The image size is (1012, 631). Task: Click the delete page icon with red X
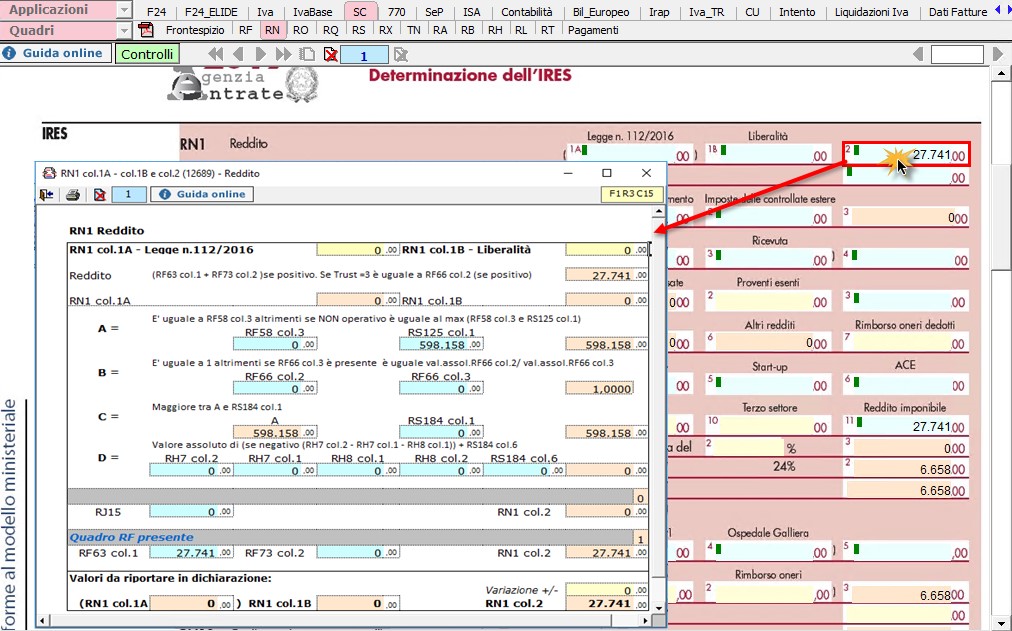(x=330, y=55)
